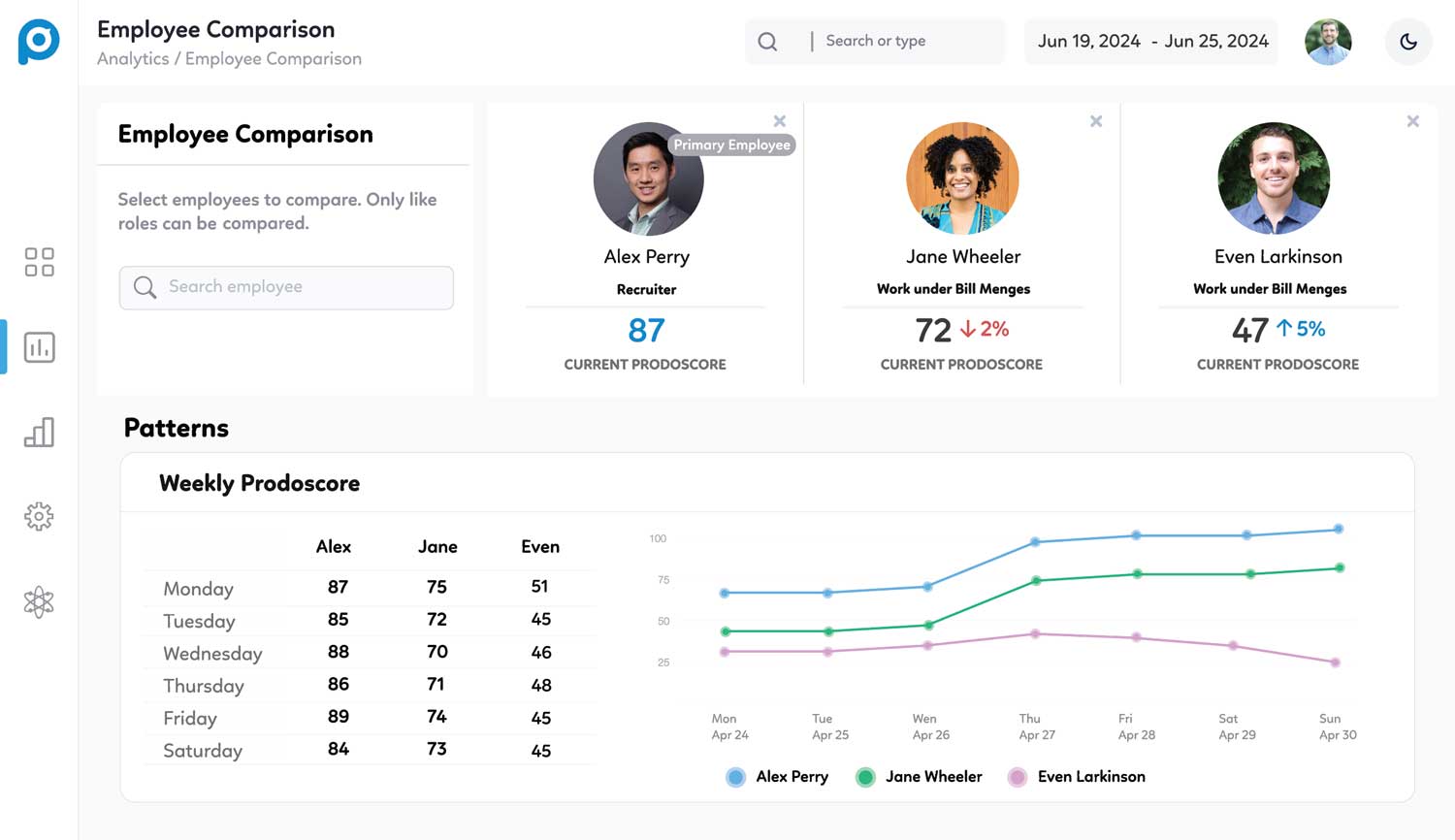Open the Jun 19 - Jun 25 date range picker
The width and height of the screenshot is (1455, 840).
(1150, 41)
